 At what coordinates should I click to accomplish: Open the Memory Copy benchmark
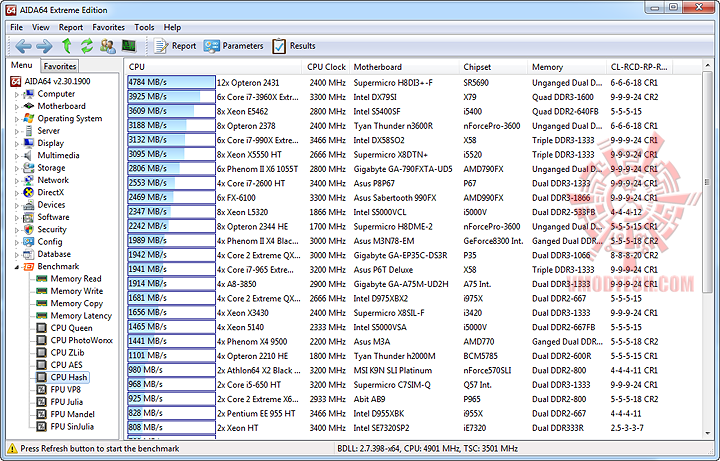[77, 304]
